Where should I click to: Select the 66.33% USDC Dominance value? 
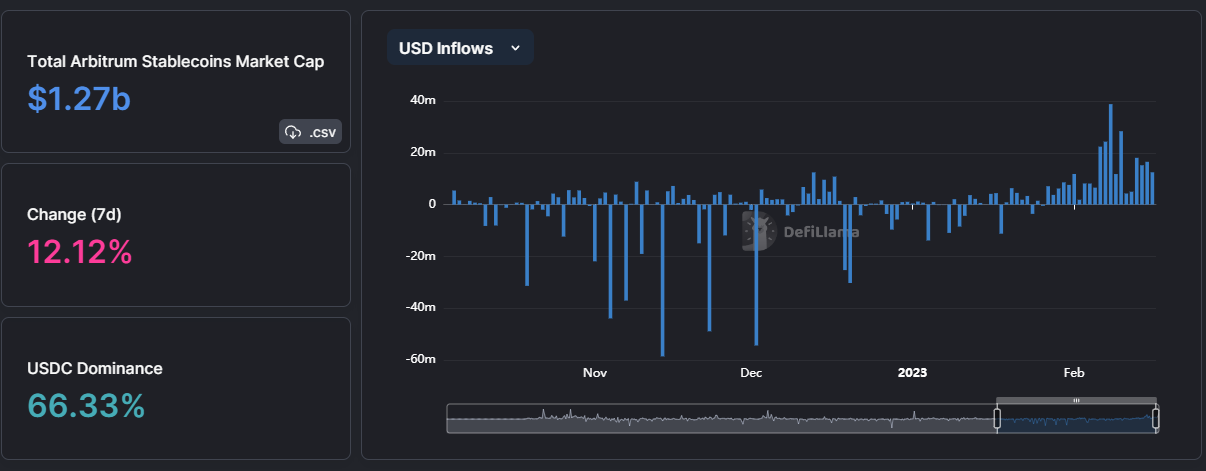click(x=86, y=406)
